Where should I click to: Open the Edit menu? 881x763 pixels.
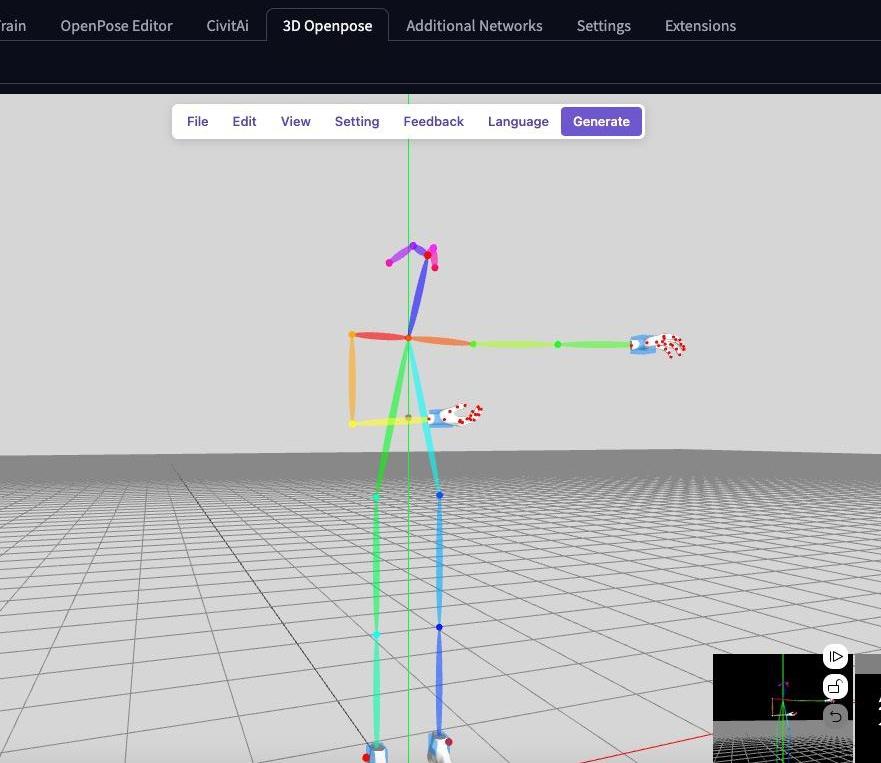[x=244, y=121]
